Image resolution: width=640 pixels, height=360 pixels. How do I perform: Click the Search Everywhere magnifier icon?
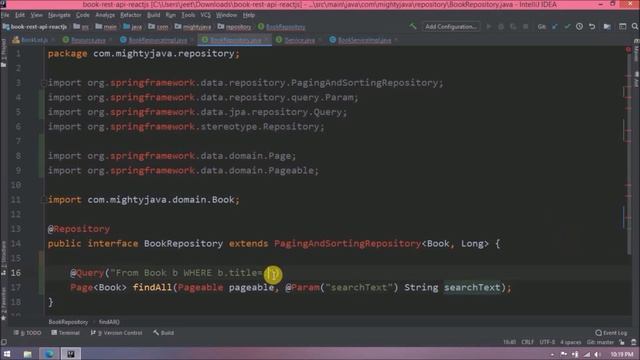[635, 27]
